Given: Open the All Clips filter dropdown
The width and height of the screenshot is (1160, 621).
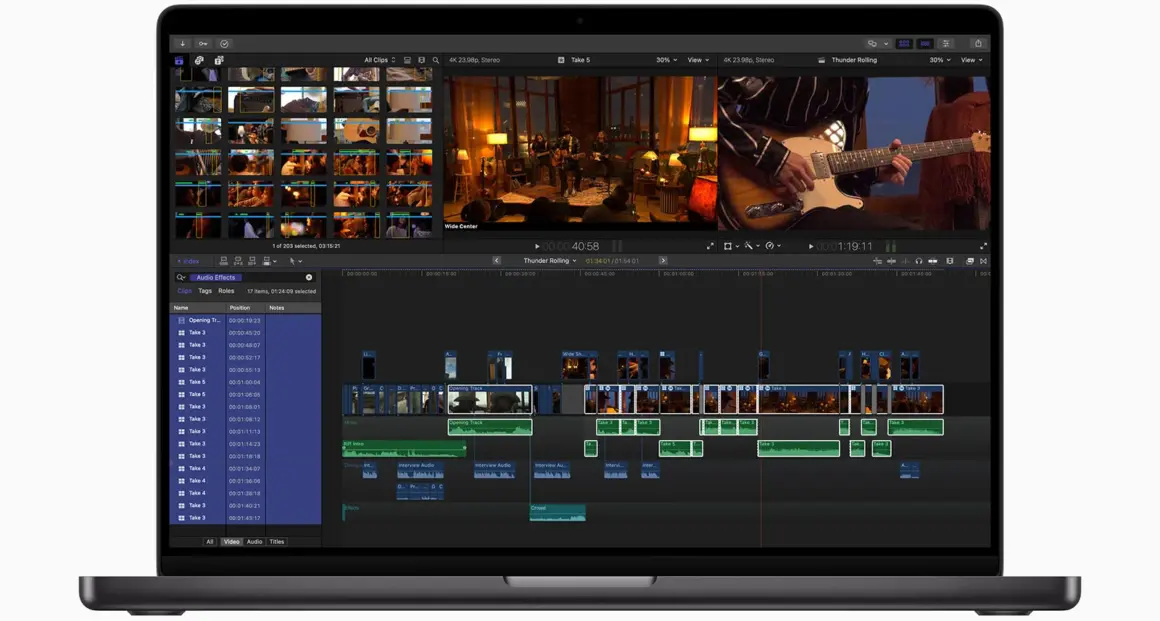Looking at the screenshot, I should pyautogui.click(x=379, y=60).
